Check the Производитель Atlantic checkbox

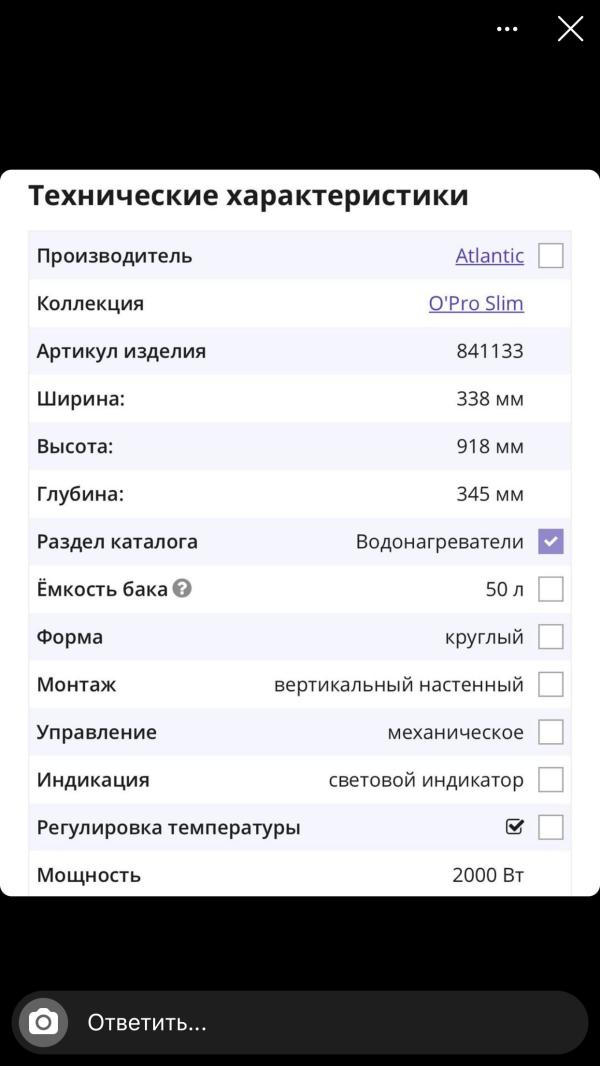550,256
